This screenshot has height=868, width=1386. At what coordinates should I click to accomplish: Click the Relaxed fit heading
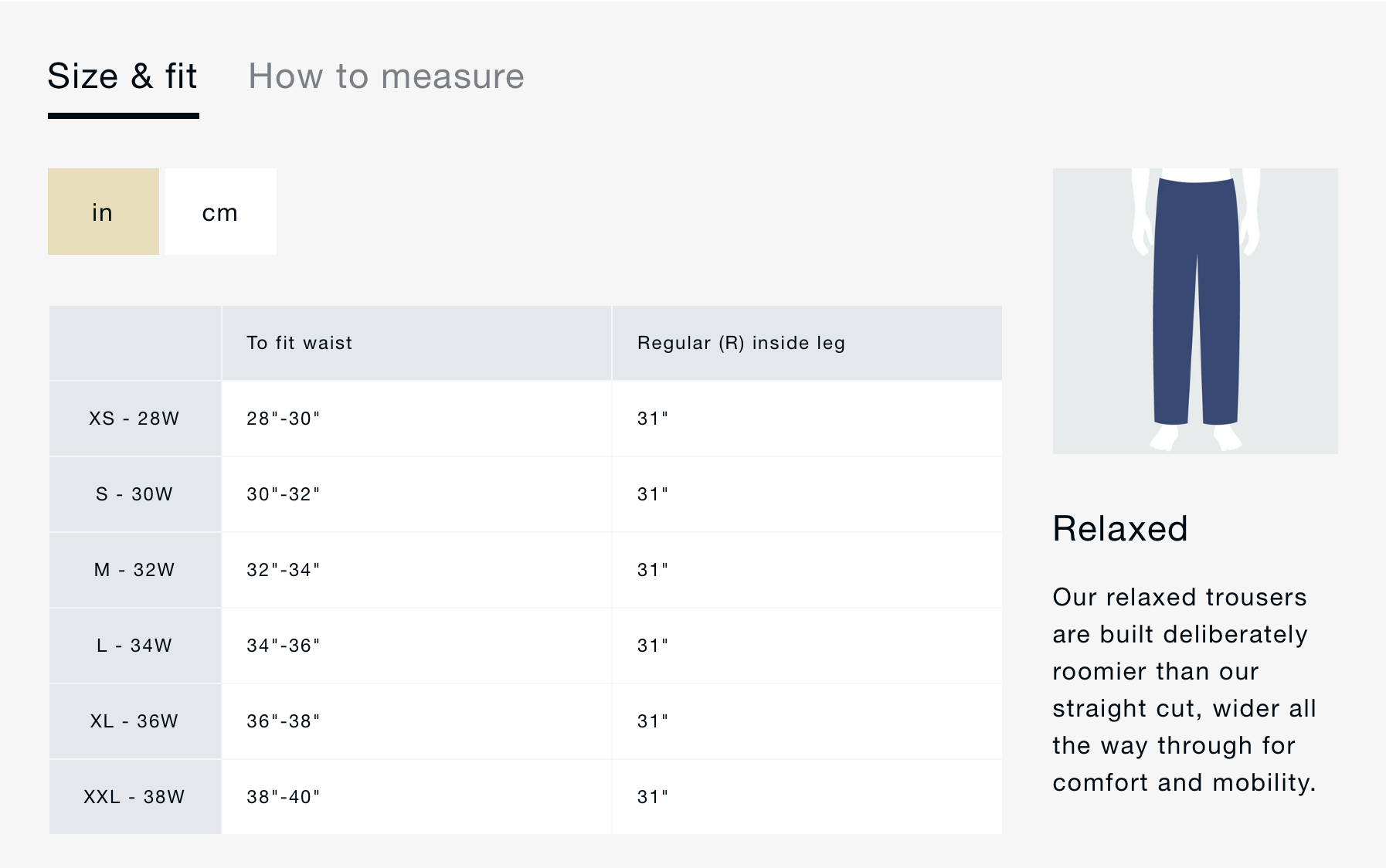pos(1119,529)
